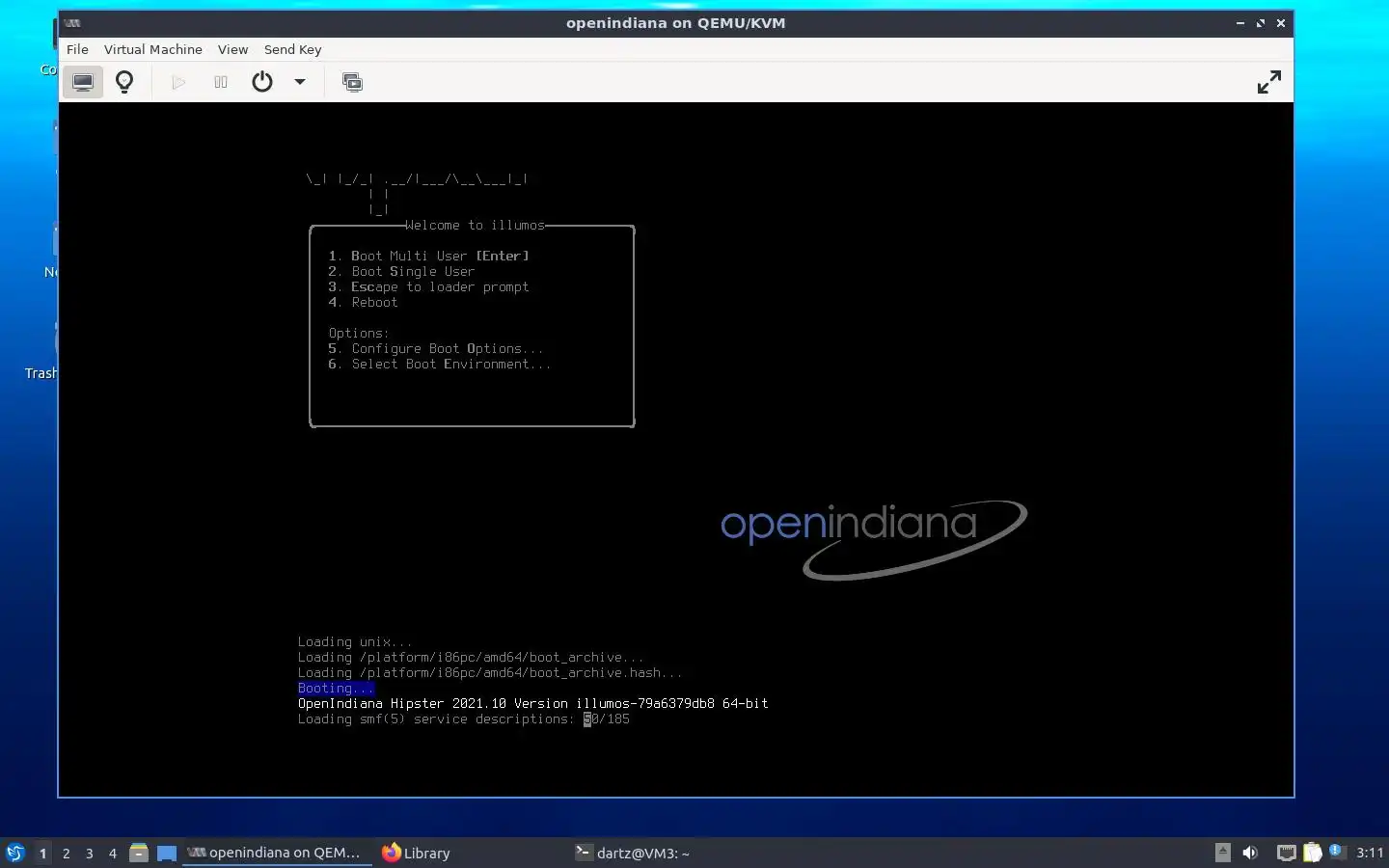Open the clipboard manager tray icon

[x=1313, y=852]
